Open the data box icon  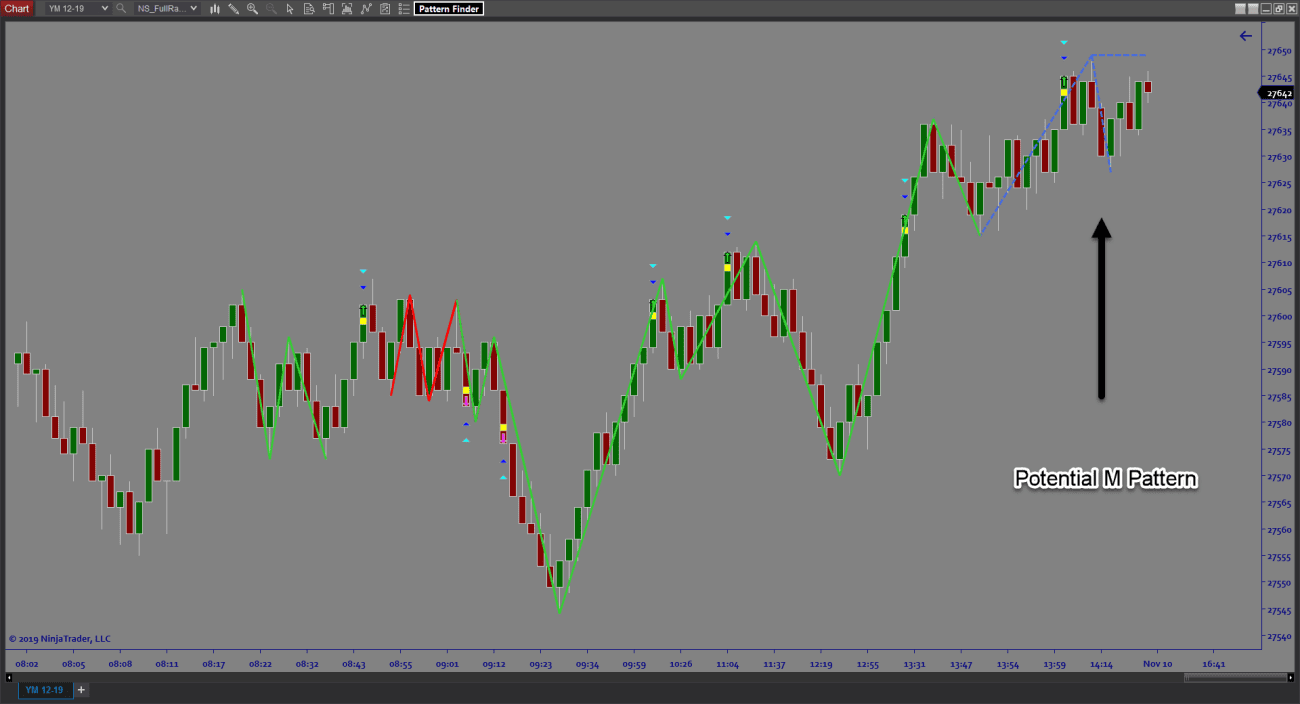(309, 9)
